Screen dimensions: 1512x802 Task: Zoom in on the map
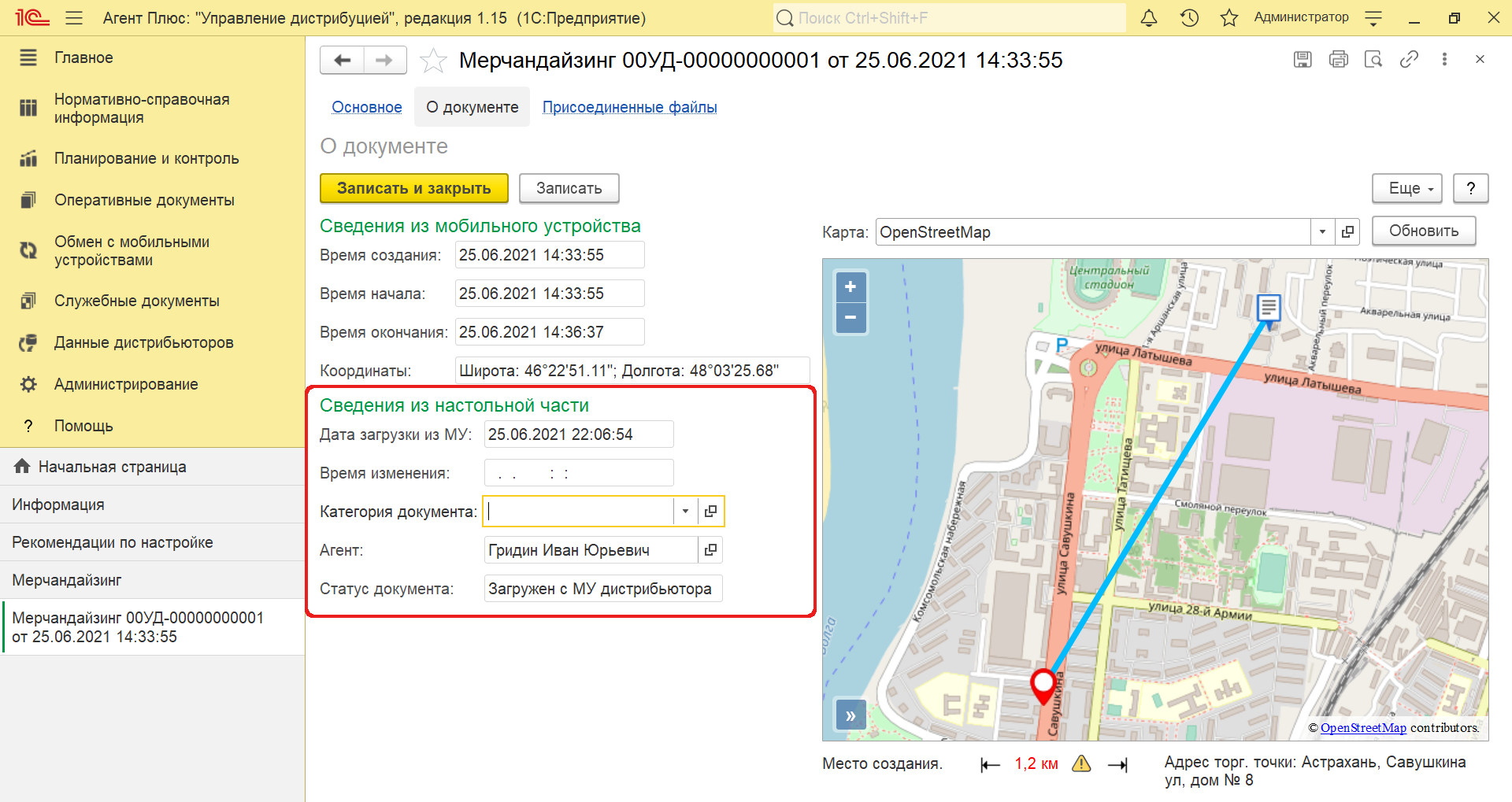pyautogui.click(x=850, y=287)
